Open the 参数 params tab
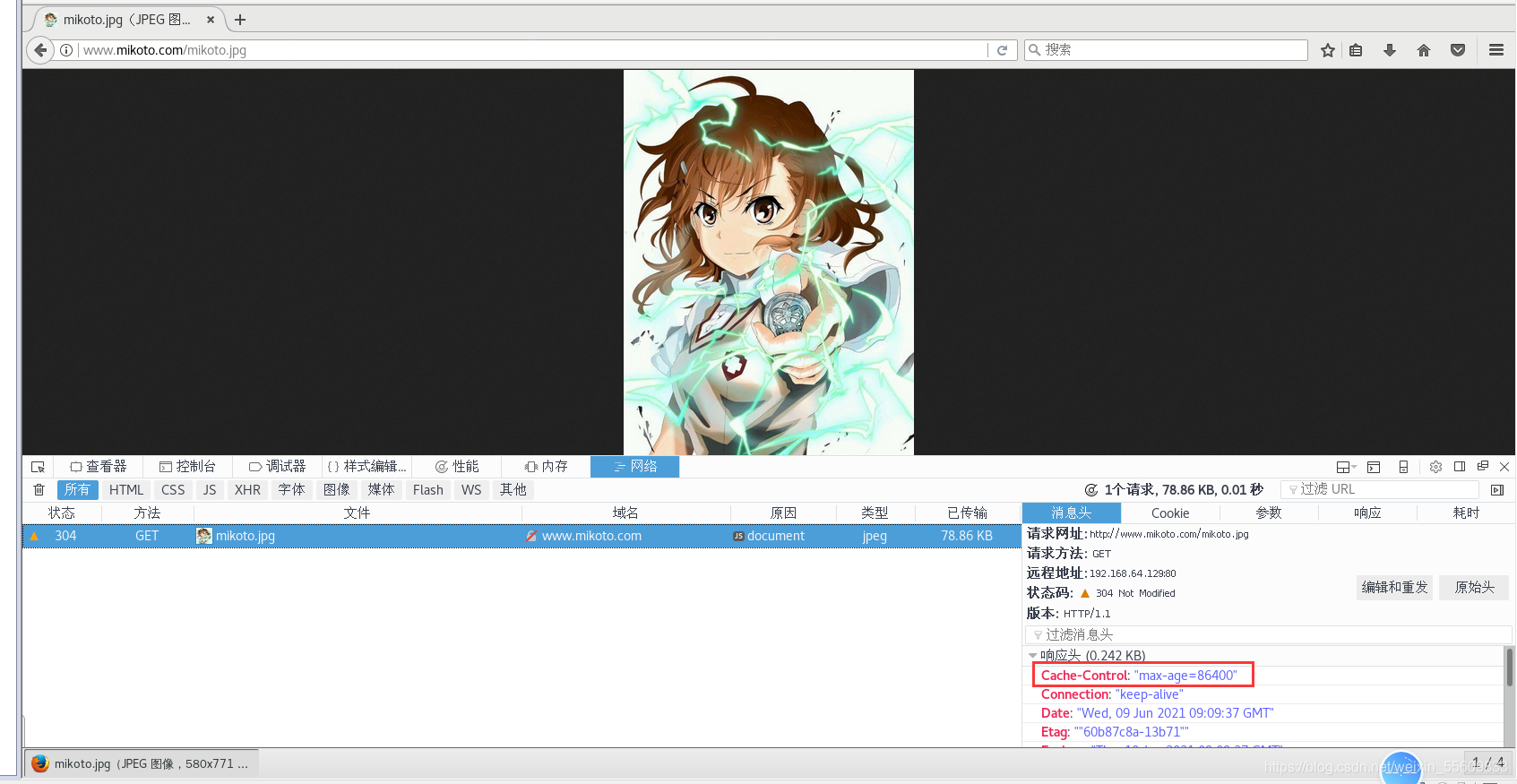Screen dimensions: 1517x784 (x=1269, y=513)
